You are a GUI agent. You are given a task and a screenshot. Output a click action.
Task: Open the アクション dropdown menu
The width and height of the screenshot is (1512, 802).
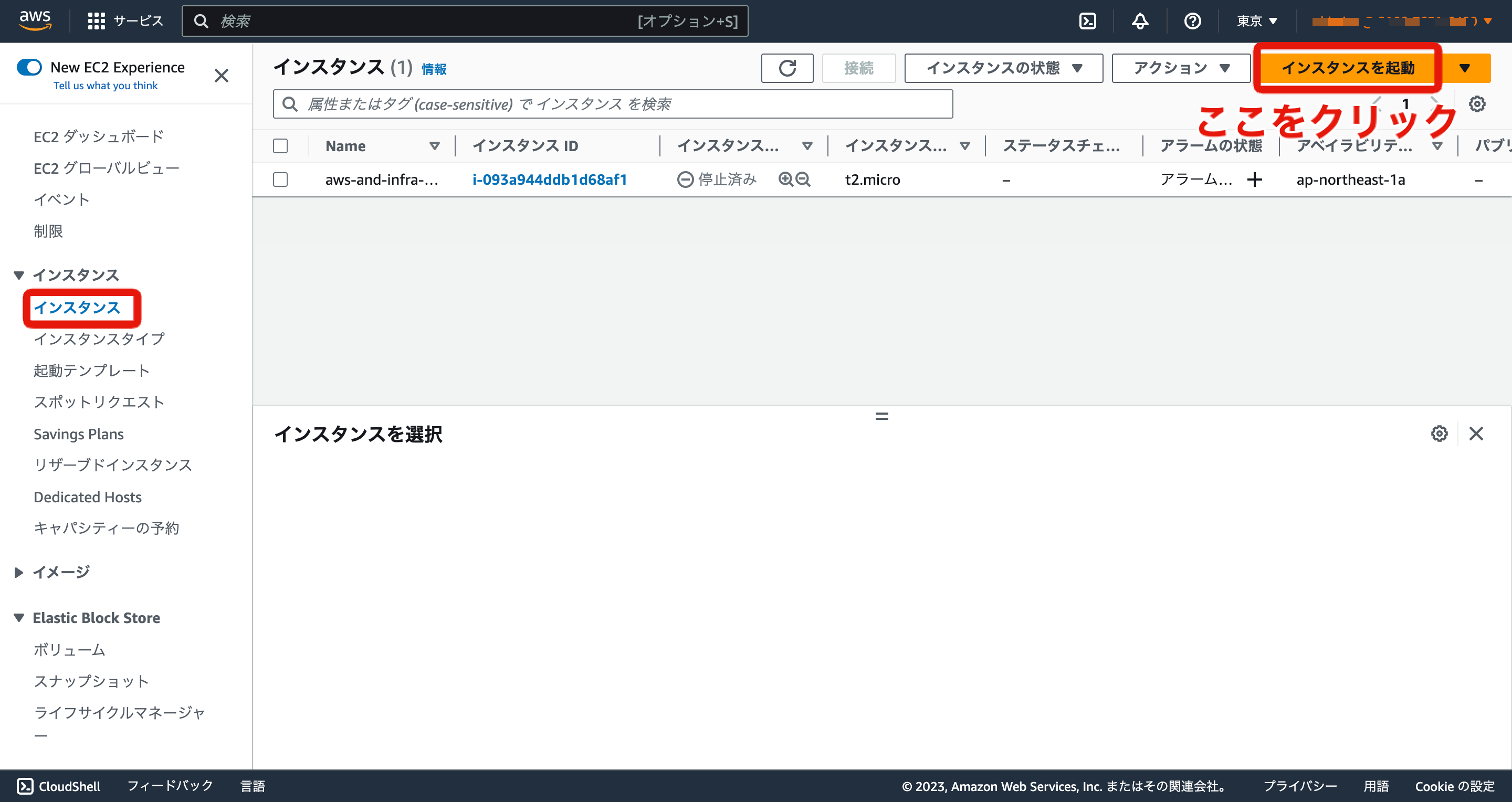pyautogui.click(x=1180, y=68)
